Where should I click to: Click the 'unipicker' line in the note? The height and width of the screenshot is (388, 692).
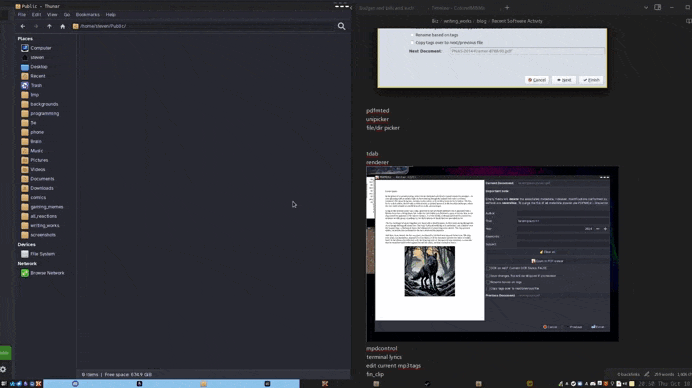pos(377,119)
